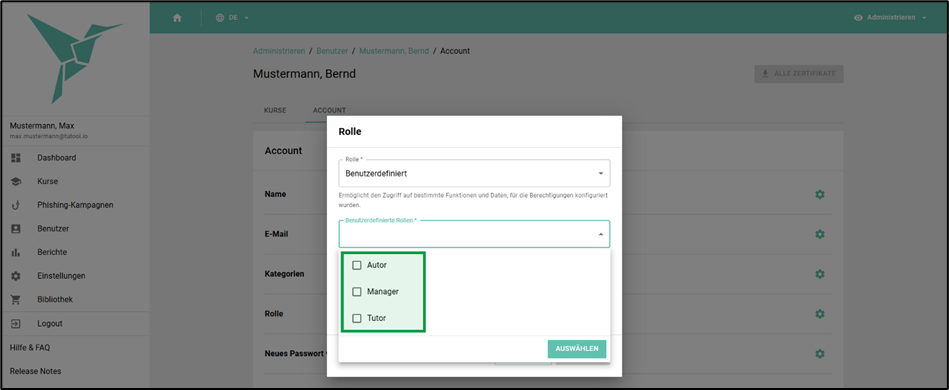Go to Phishing-Kampagnen in sidebar
The width and height of the screenshot is (949, 390).
coord(75,205)
